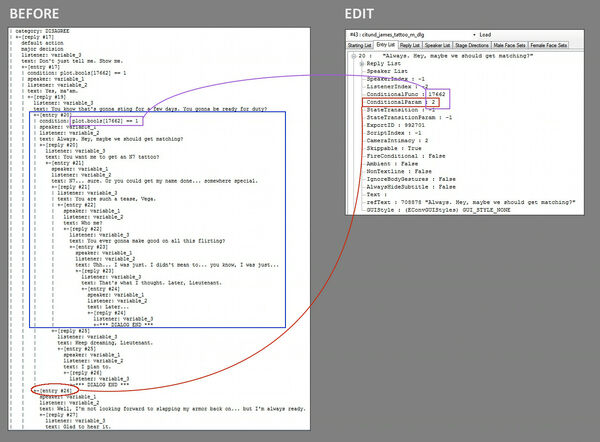Click the '[reply #25]' line
The image size is (600, 442).
73,331
